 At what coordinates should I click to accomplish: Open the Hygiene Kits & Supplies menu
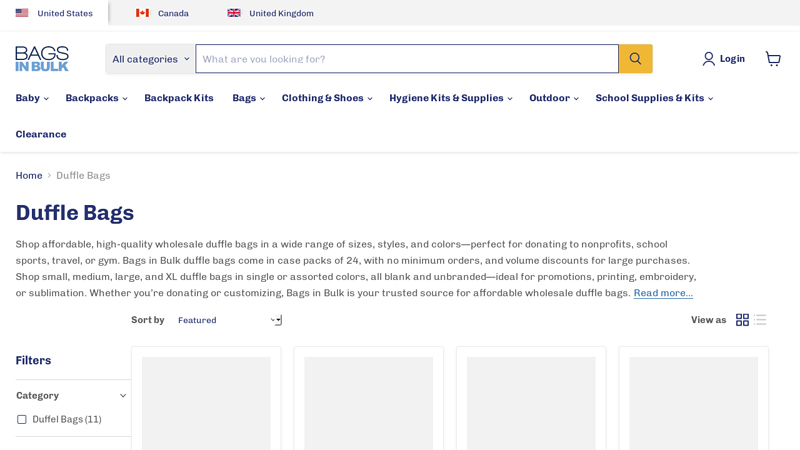(450, 98)
